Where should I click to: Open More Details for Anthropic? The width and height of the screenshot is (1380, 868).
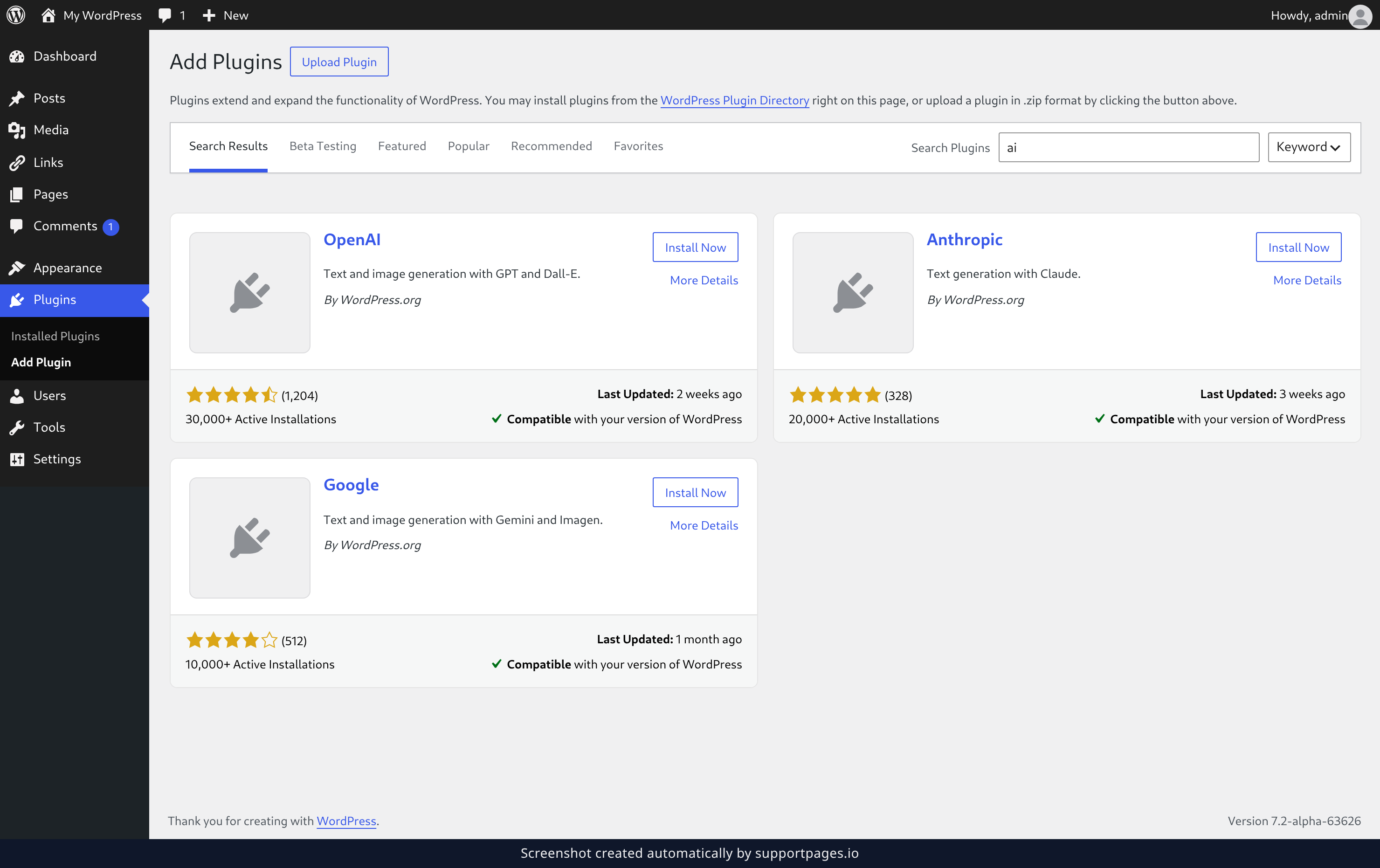pos(1307,280)
